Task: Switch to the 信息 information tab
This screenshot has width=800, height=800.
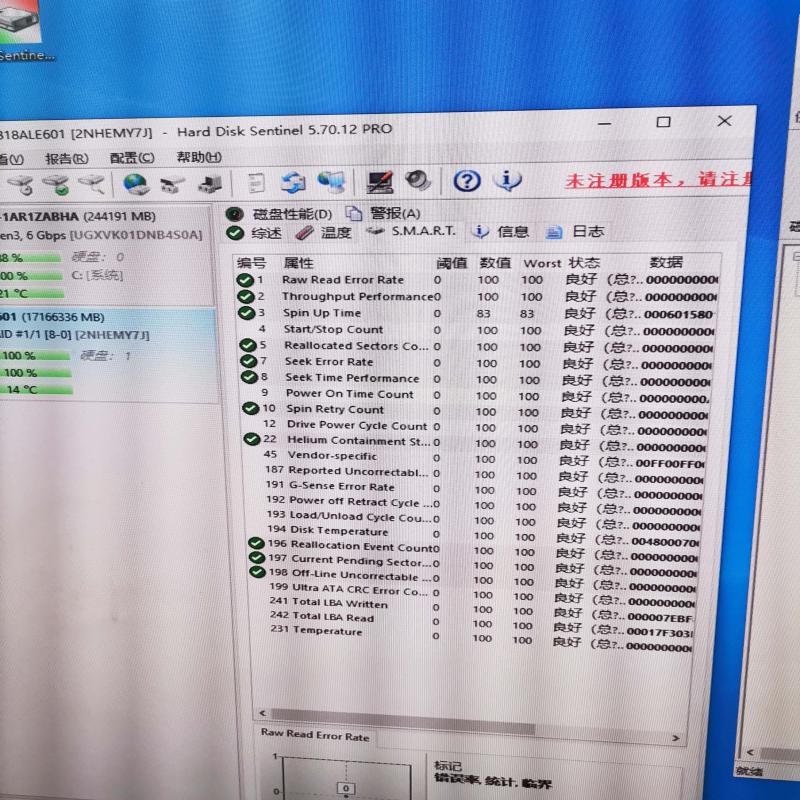Action: coord(500,232)
